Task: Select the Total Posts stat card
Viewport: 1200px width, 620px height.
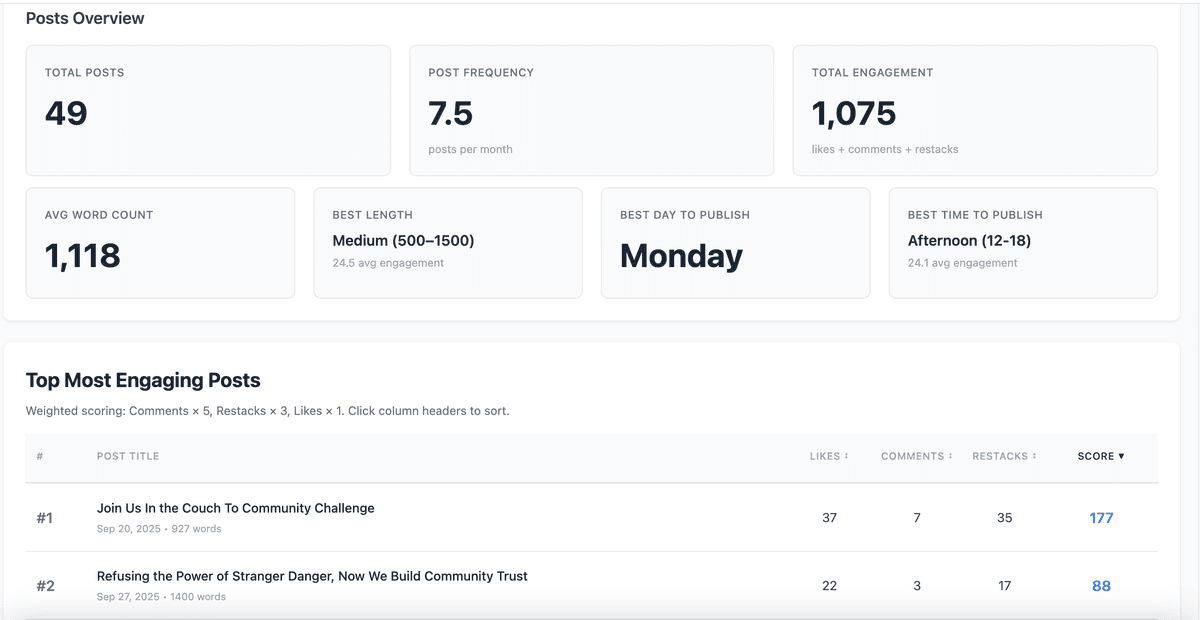Action: click(x=207, y=110)
